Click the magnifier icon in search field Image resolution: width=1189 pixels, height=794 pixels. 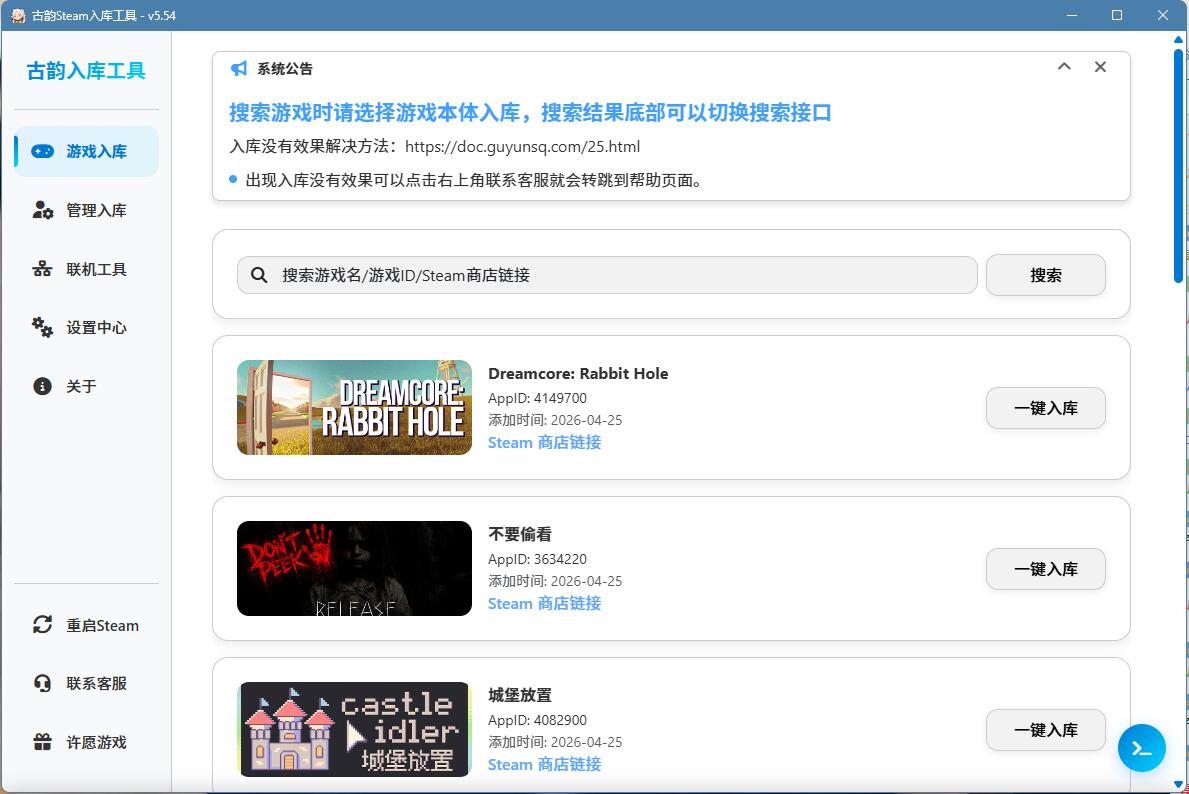[x=259, y=275]
